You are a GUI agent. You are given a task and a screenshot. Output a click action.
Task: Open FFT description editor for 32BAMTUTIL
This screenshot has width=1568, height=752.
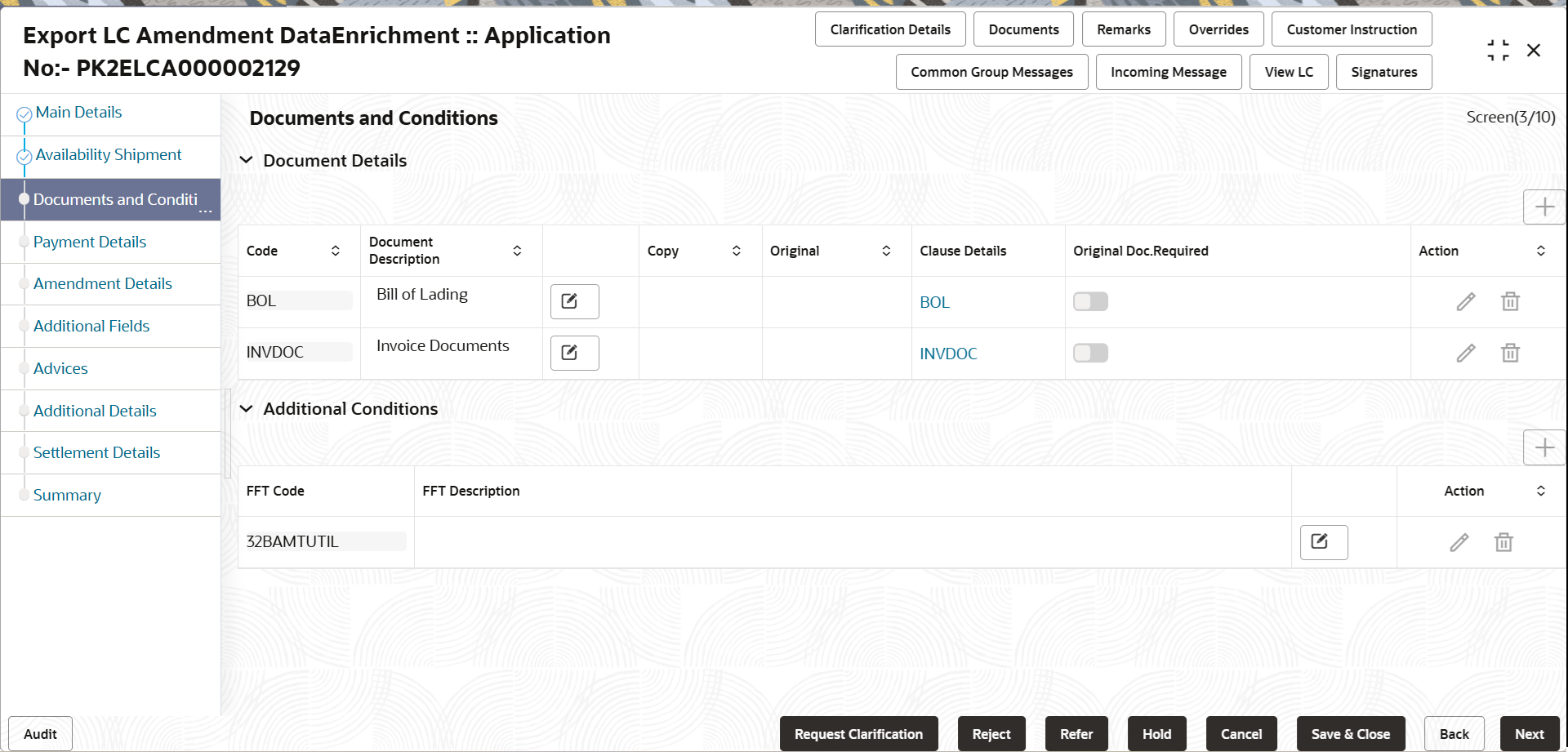tap(1324, 542)
